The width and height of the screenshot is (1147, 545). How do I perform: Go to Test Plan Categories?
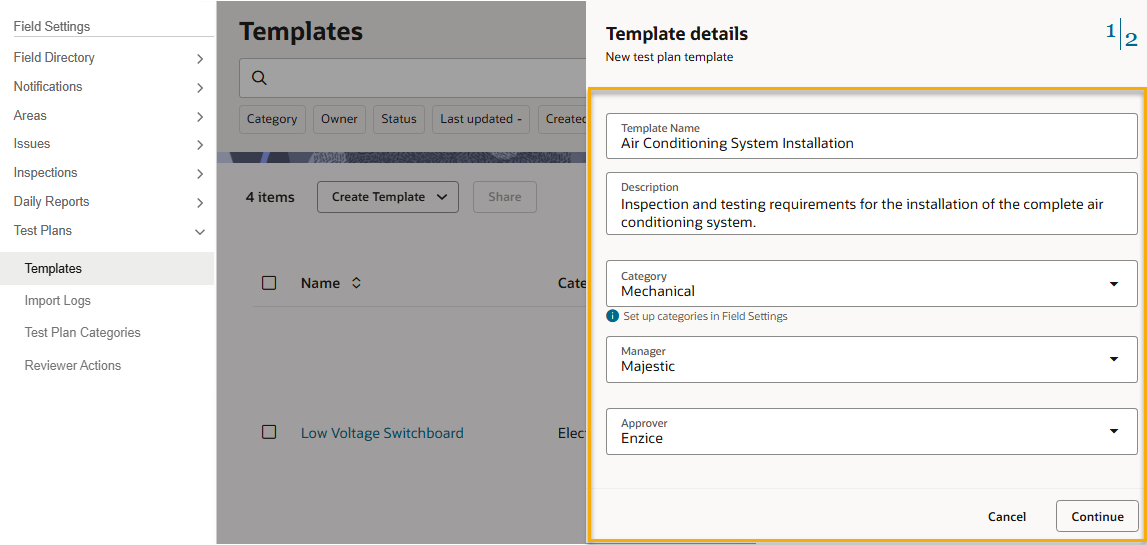pyautogui.click(x=83, y=333)
